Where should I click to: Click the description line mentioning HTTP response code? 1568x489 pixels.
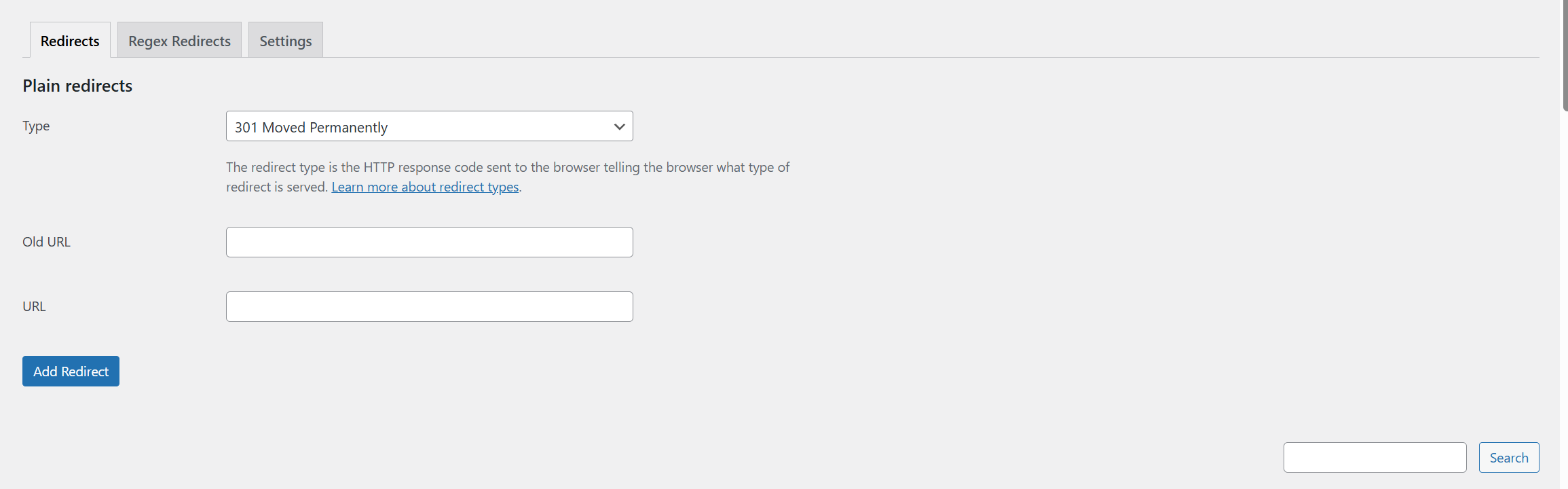[508, 167]
